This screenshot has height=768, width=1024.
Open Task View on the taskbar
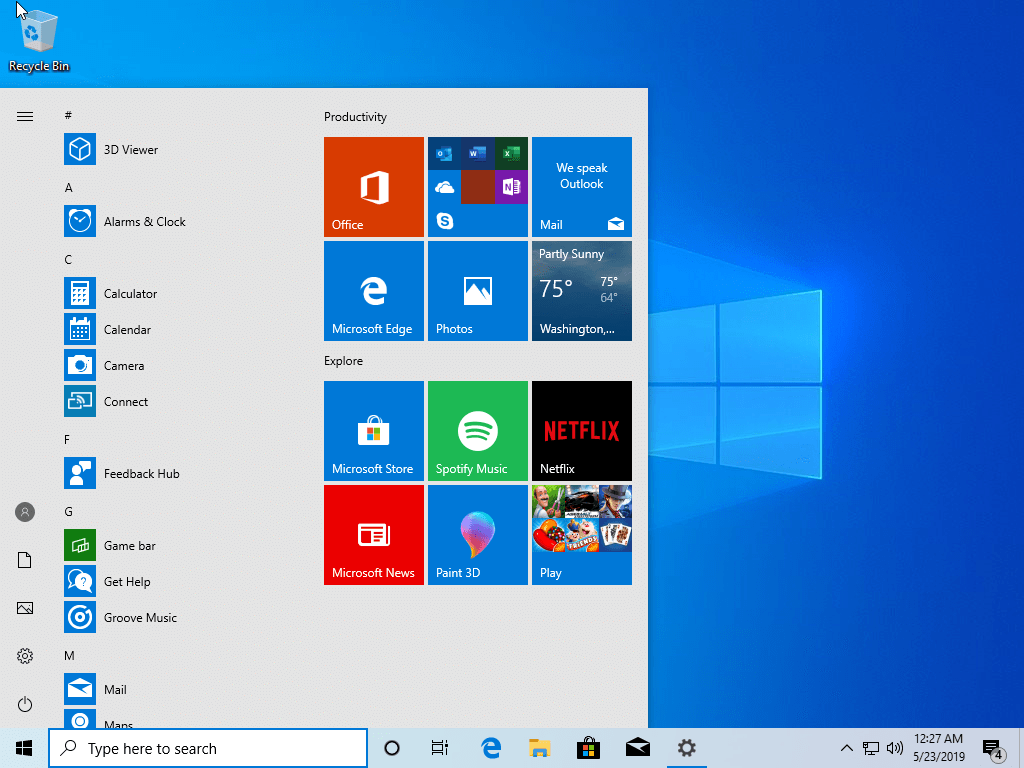click(440, 748)
